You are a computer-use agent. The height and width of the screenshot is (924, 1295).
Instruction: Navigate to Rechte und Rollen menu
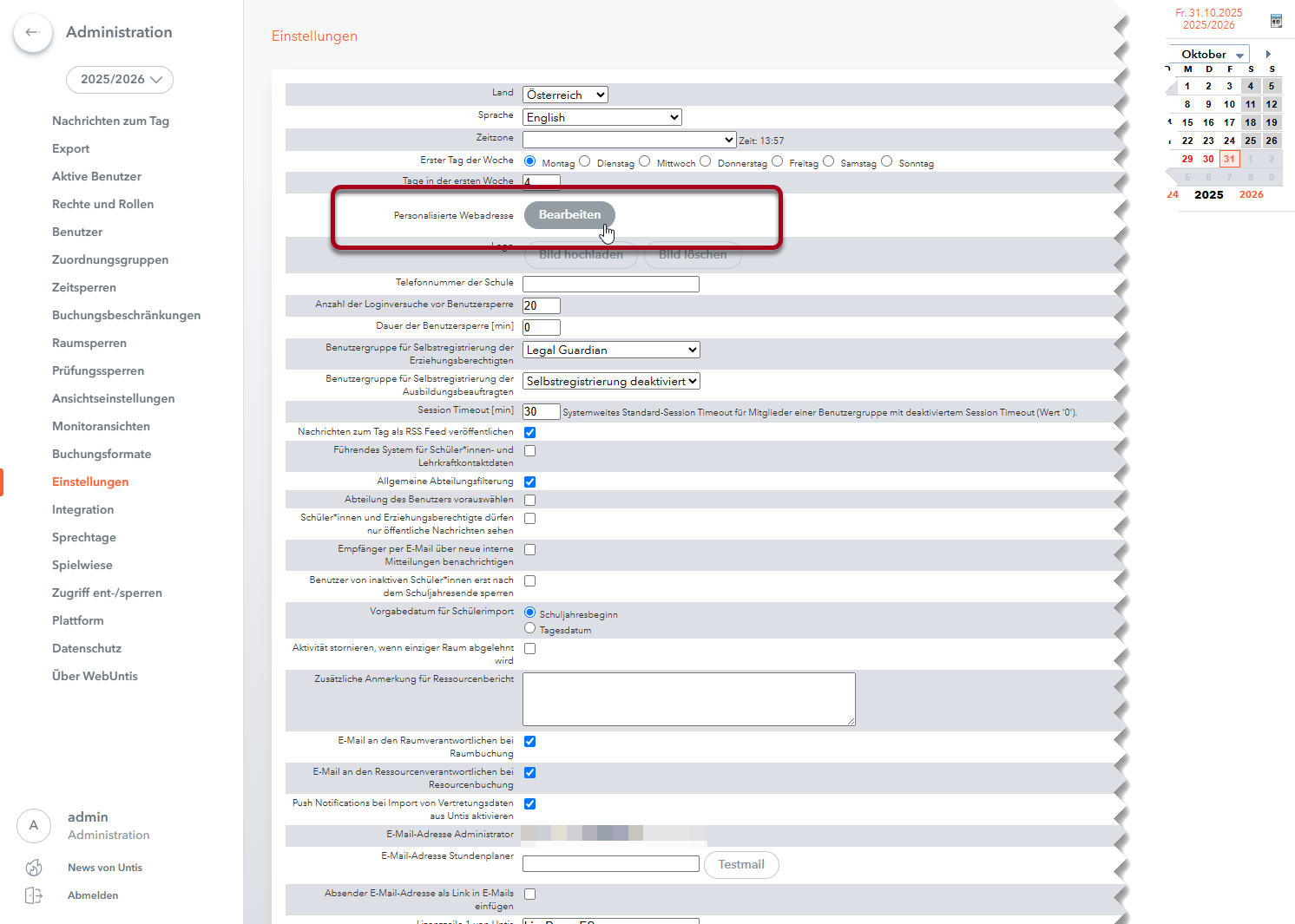(x=102, y=204)
